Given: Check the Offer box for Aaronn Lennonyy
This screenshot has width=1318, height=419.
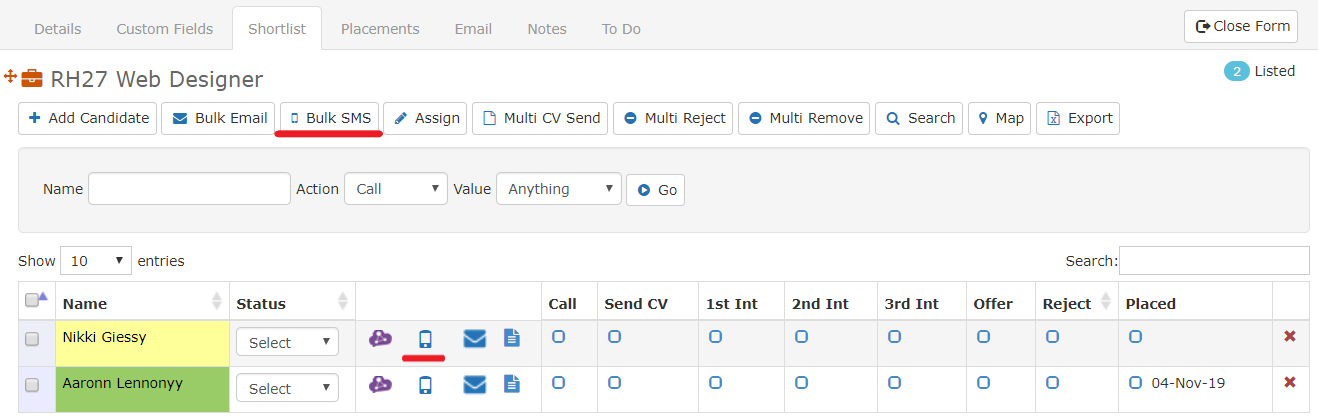Looking at the screenshot, I should (983, 383).
